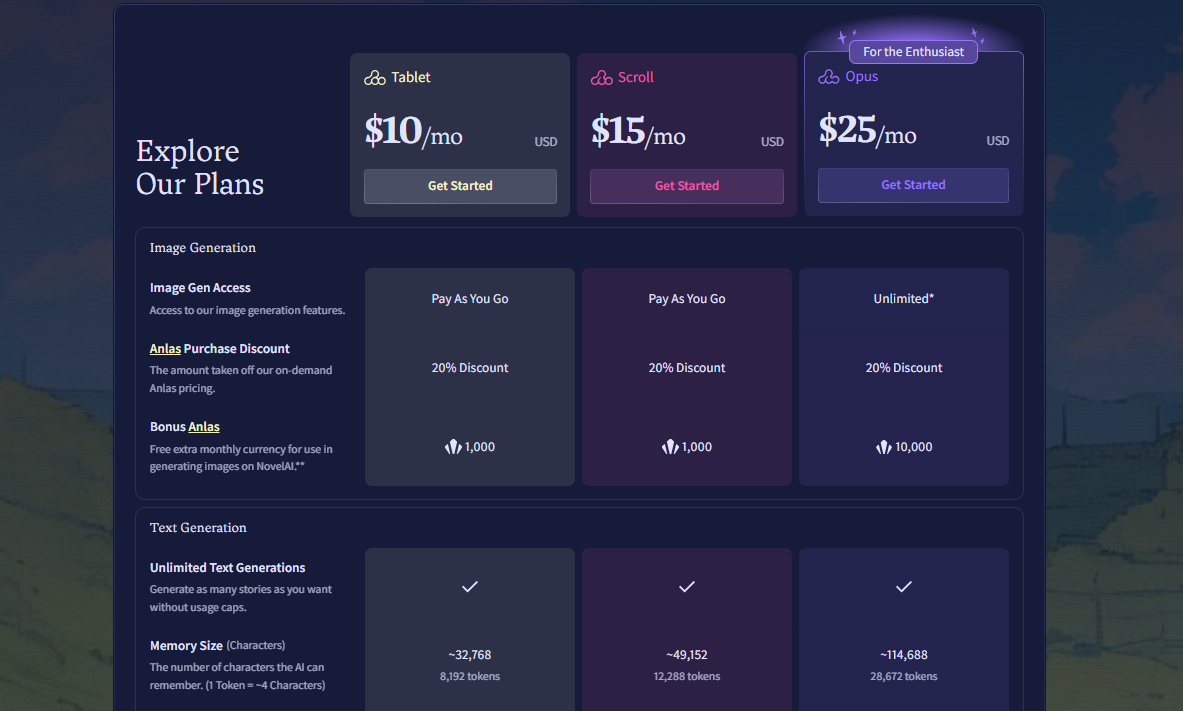Screen dimensions: 1183x711
Task: Click the Image Gen Access label
Action: 200,288
